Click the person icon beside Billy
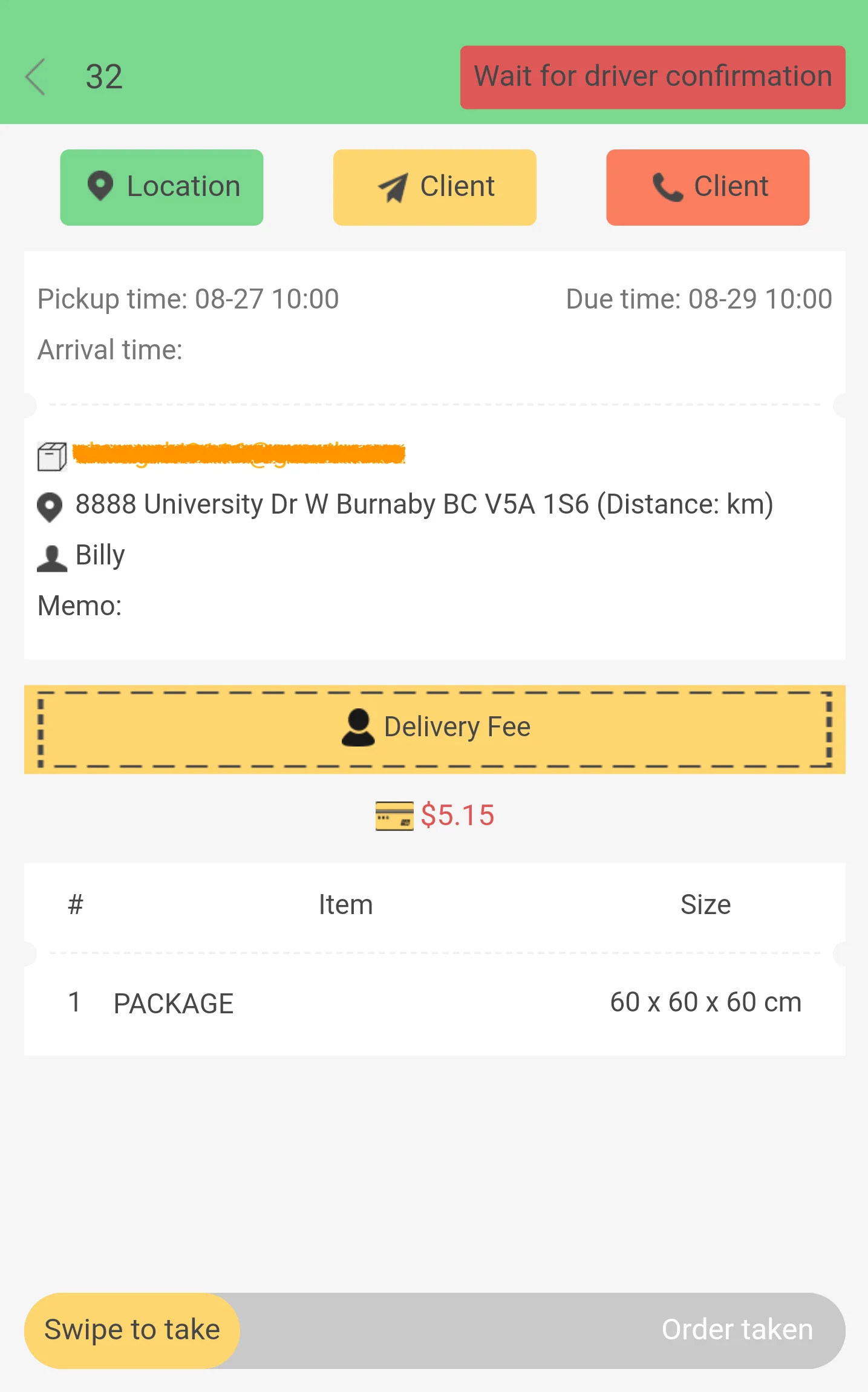 click(x=52, y=558)
